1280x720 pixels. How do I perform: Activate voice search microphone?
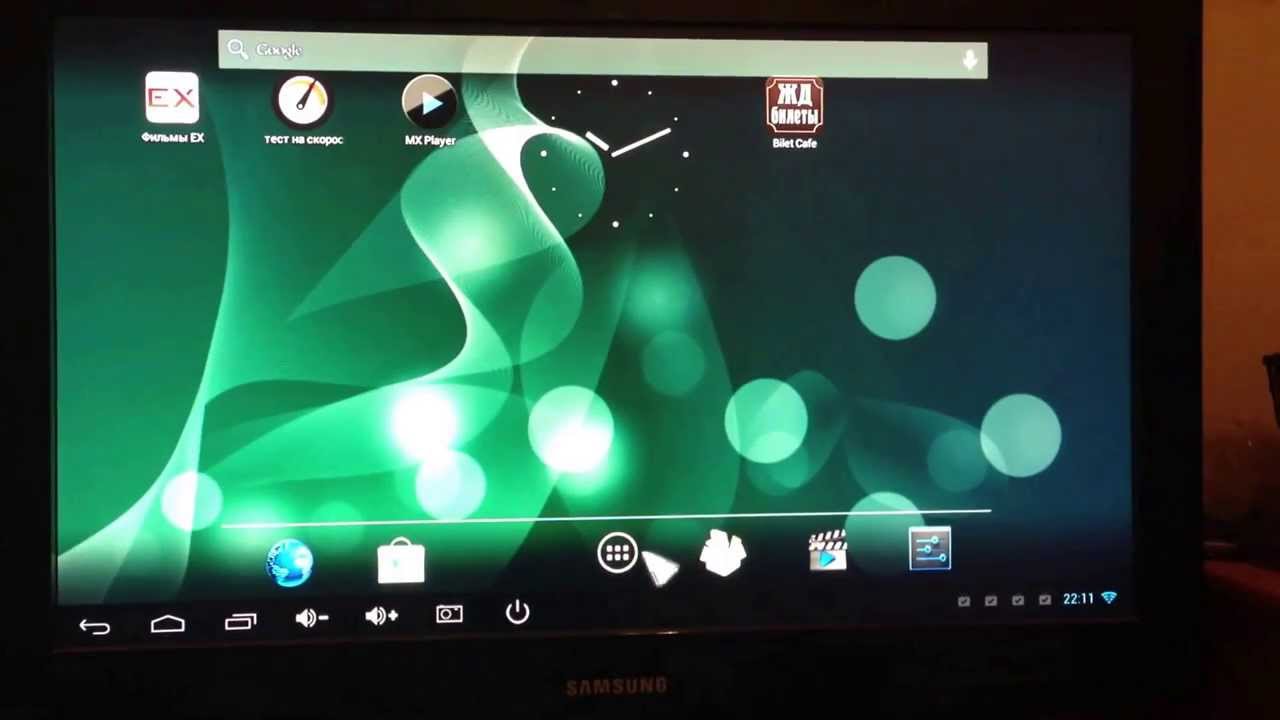[x=969, y=62]
